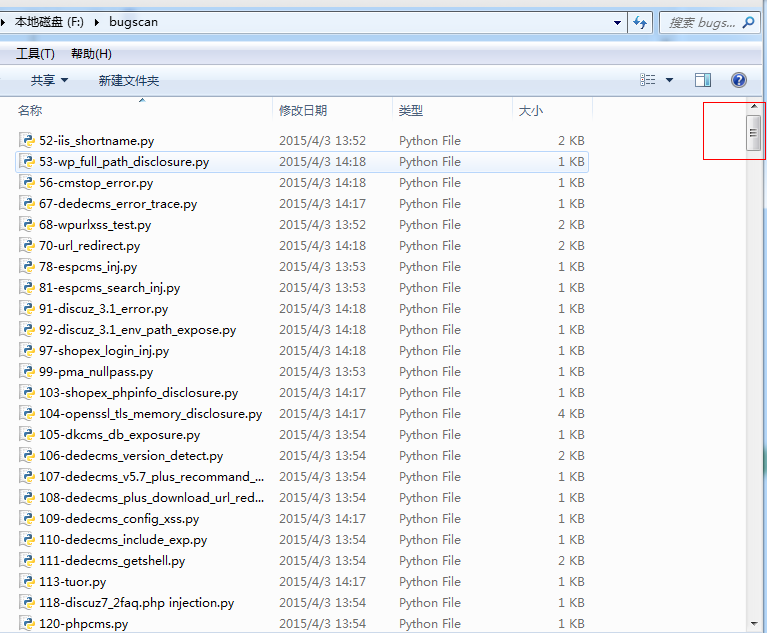This screenshot has width=767, height=633.
Task: Click the scrollbar up arrow
Action: click(754, 106)
